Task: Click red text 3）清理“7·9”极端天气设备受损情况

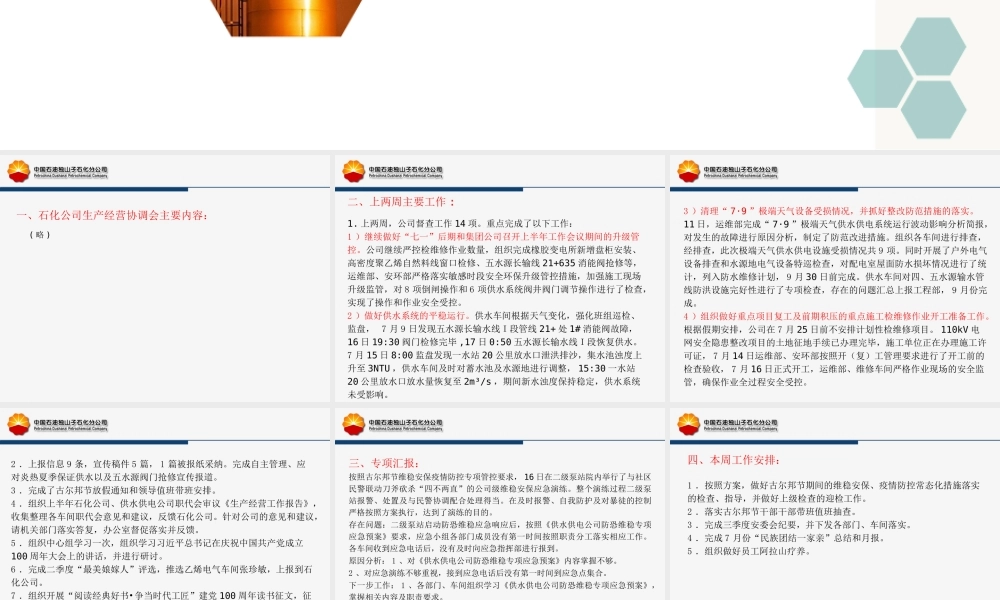Action: tap(828, 211)
